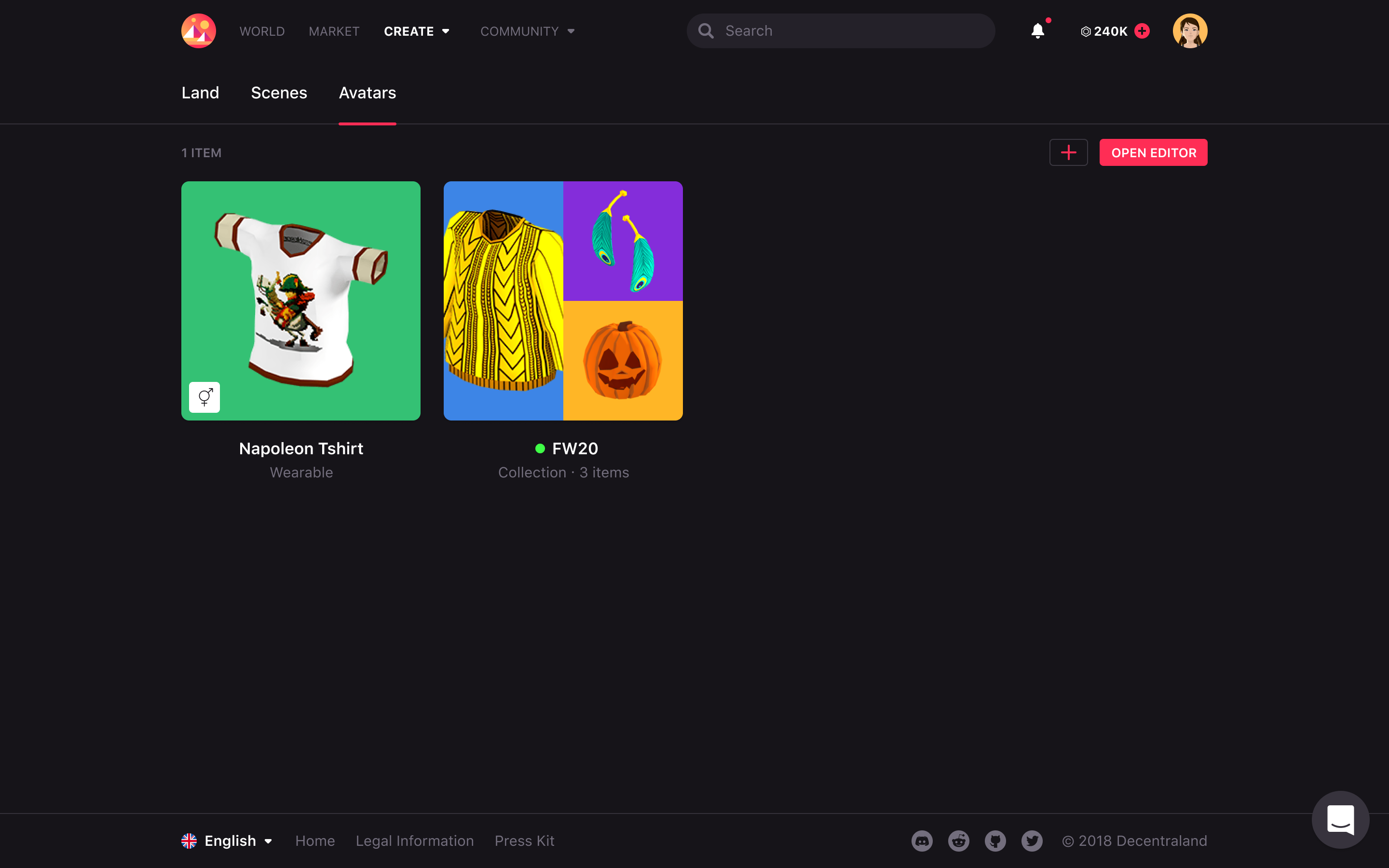Switch to the Scenes tab
Viewport: 1389px width, 868px height.
279,93
